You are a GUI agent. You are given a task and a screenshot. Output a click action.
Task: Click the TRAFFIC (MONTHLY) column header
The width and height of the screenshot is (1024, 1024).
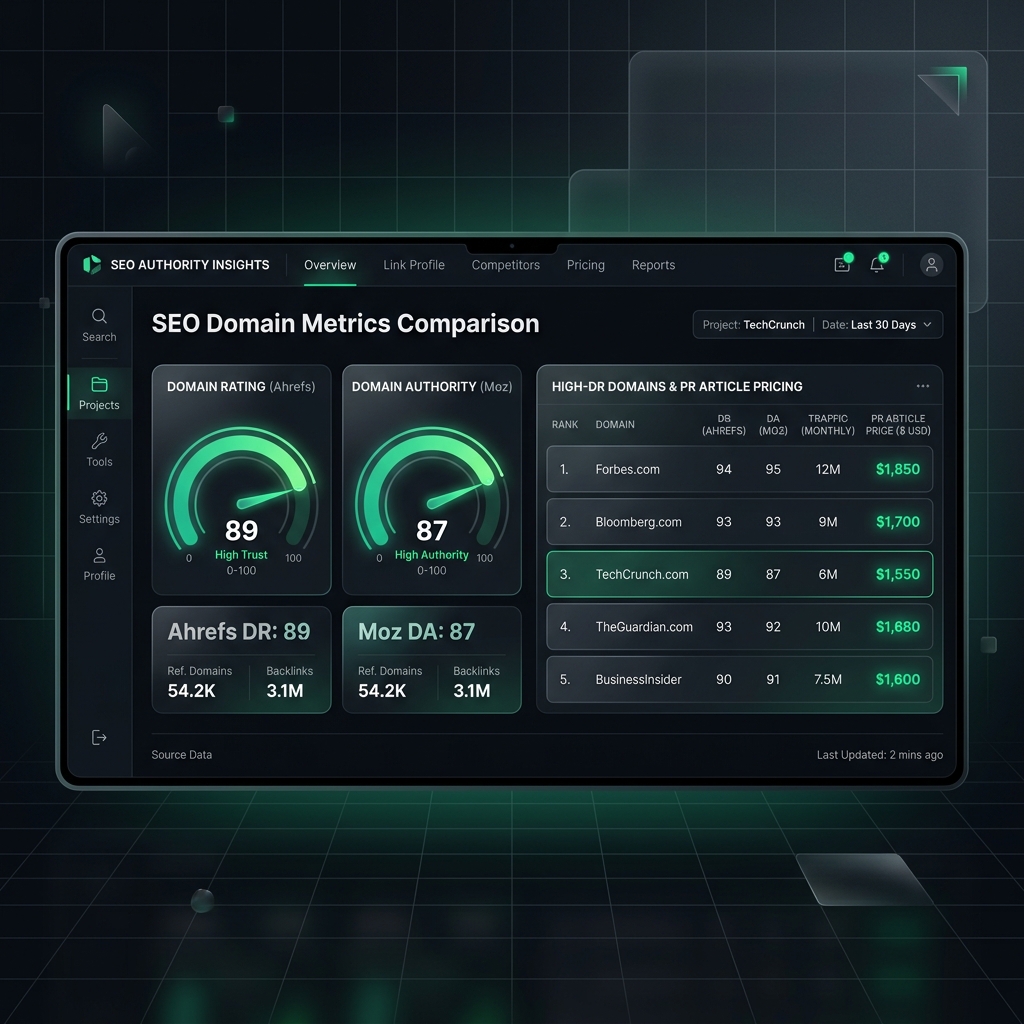827,424
